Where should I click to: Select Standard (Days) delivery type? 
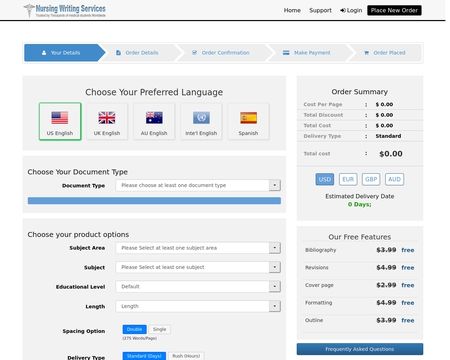click(x=144, y=356)
